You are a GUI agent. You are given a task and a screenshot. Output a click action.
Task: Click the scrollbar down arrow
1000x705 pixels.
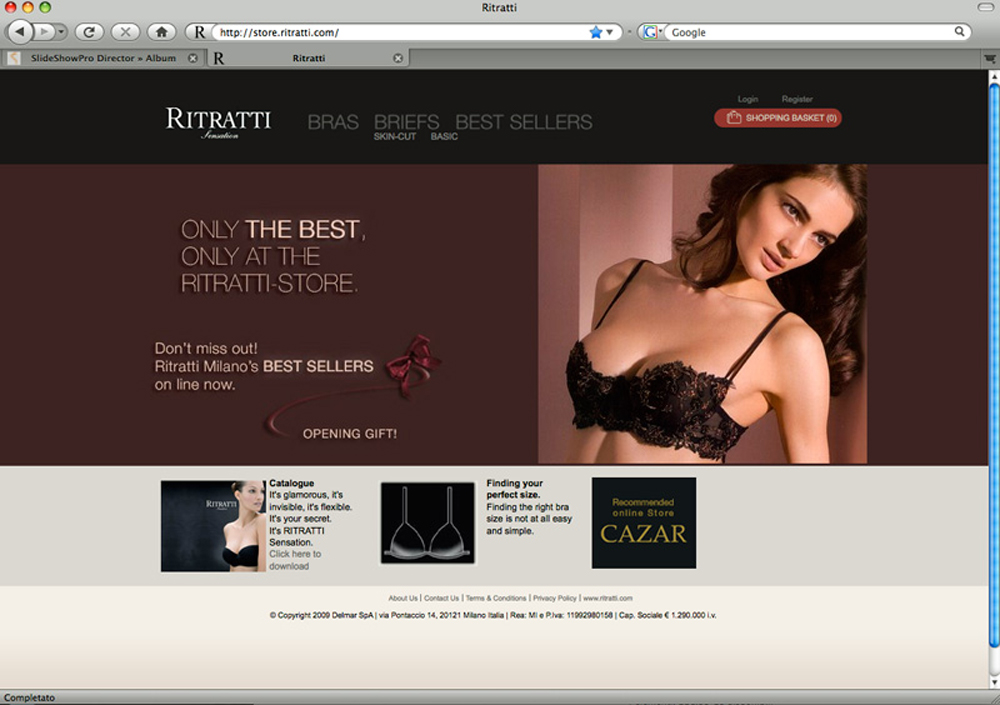click(x=994, y=683)
